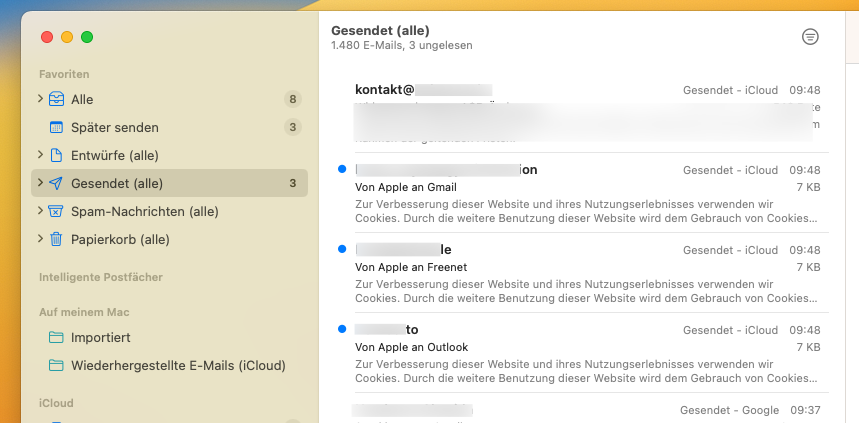Expand the Entwürfe (alle) disclosure arrow

pos(40,155)
